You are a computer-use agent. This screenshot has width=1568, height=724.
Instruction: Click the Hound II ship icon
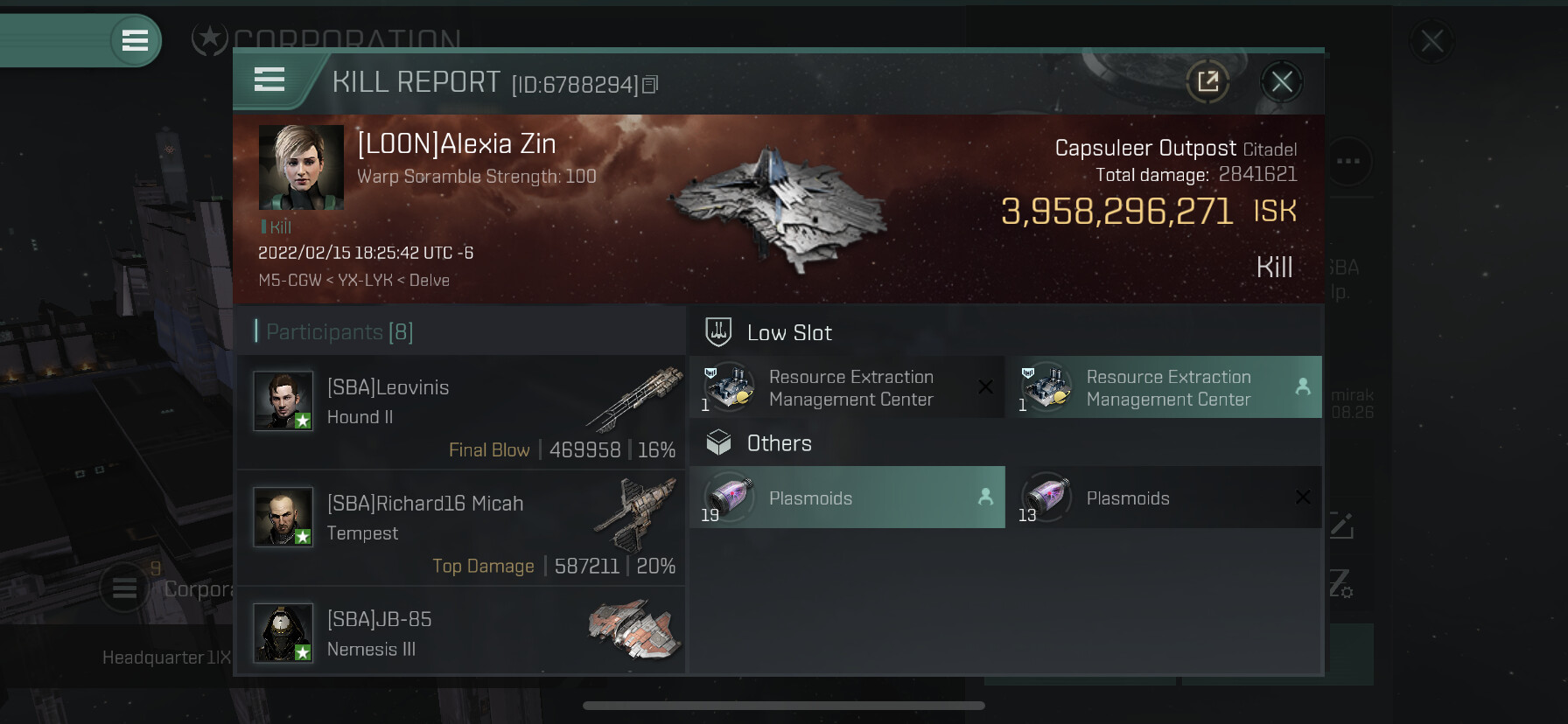click(x=635, y=399)
